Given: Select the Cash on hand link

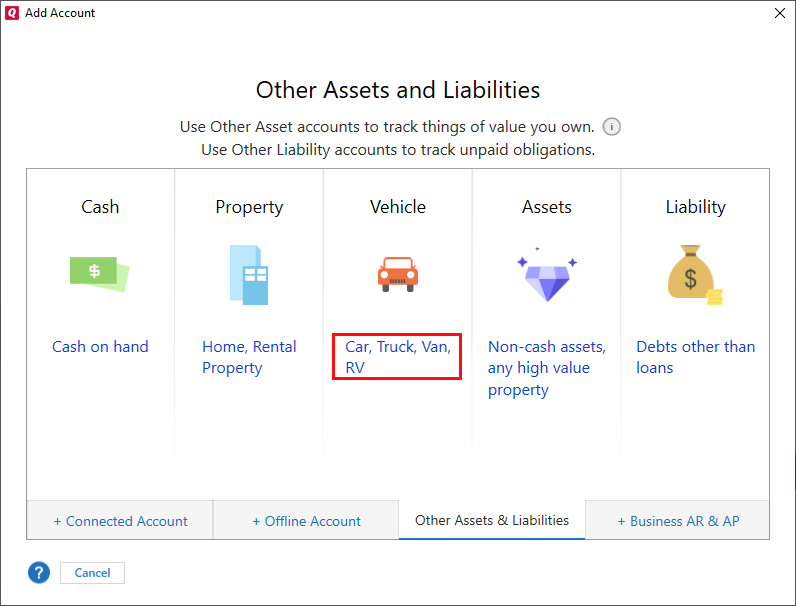Looking at the screenshot, I should [100, 347].
